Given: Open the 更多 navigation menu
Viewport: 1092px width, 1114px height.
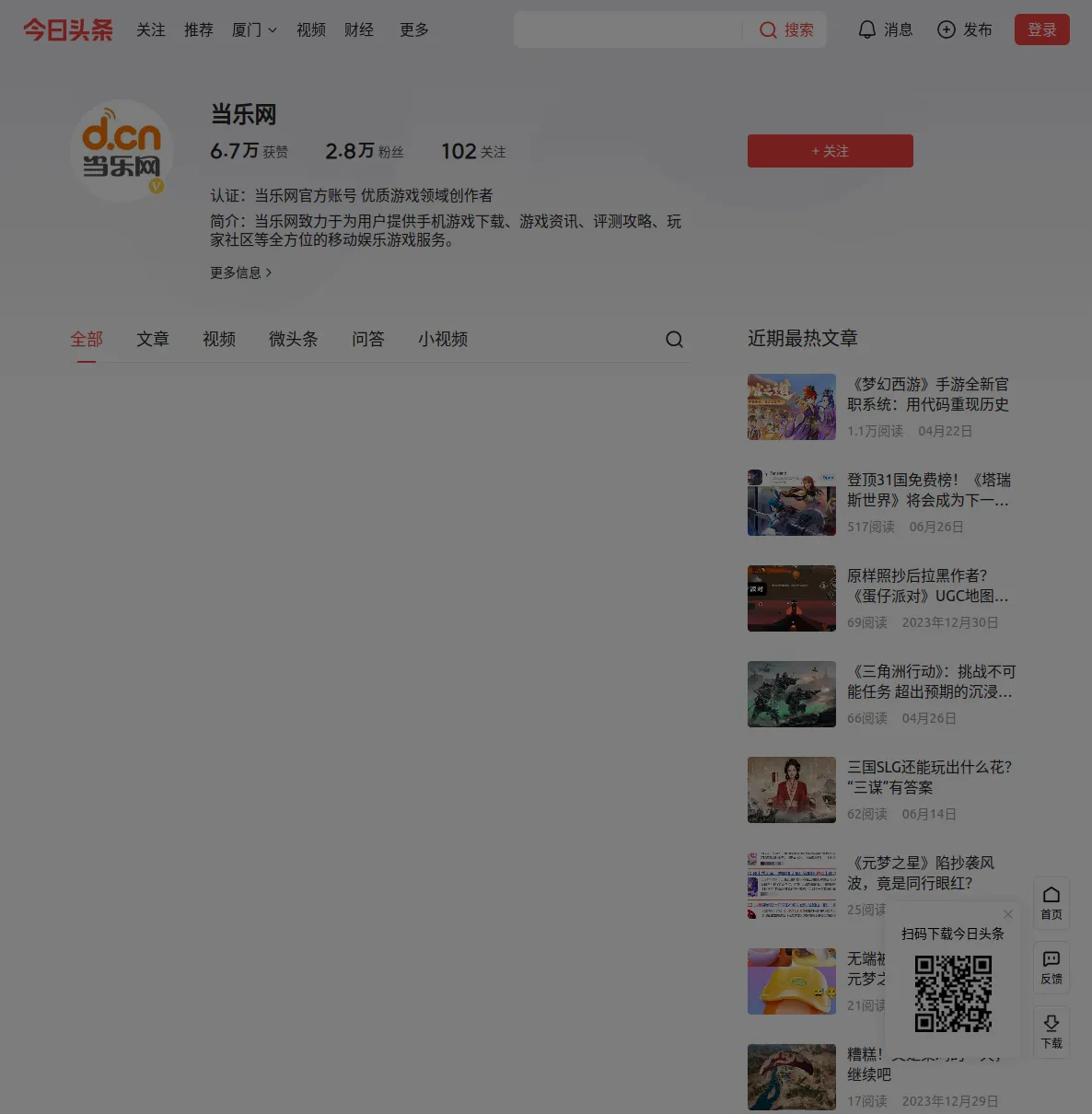Looking at the screenshot, I should (414, 30).
